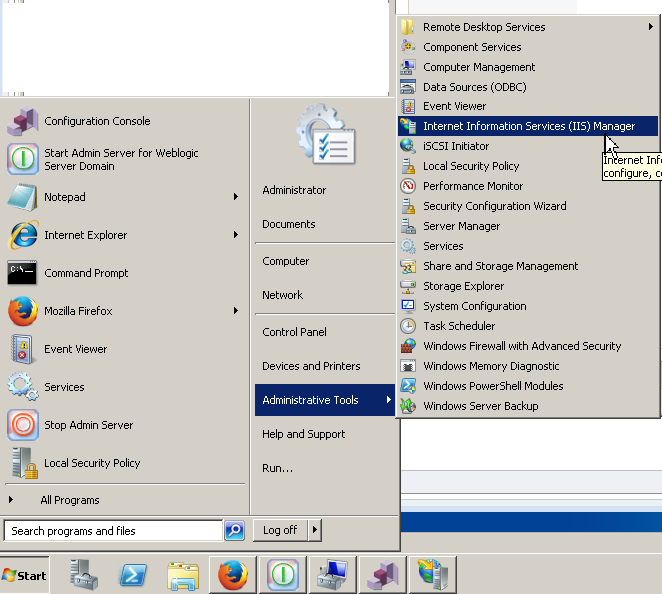The height and width of the screenshot is (594, 662).
Task: Expand Notepad recent items arrow
Action: click(x=236, y=197)
